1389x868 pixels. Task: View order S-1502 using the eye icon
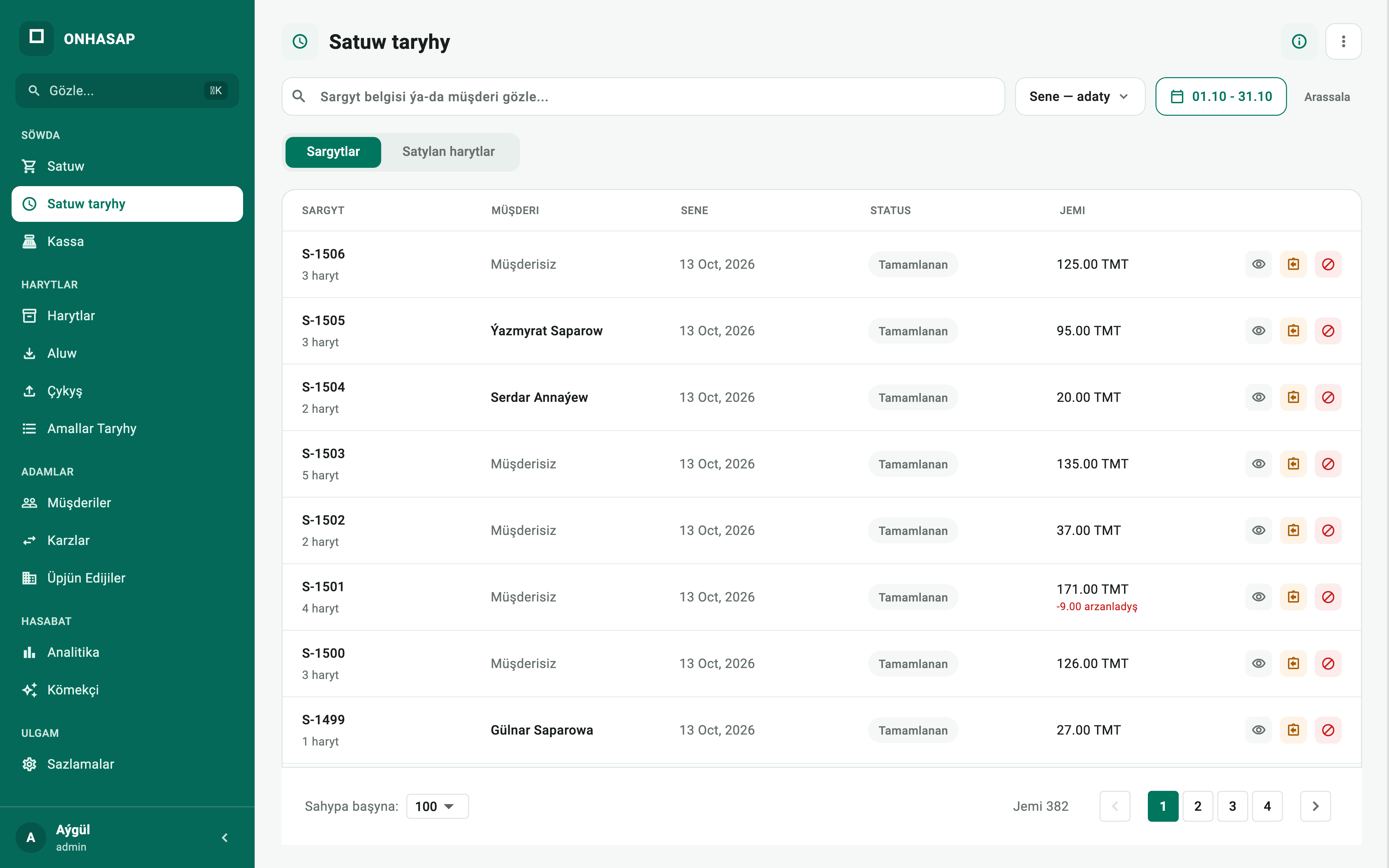coord(1259,530)
